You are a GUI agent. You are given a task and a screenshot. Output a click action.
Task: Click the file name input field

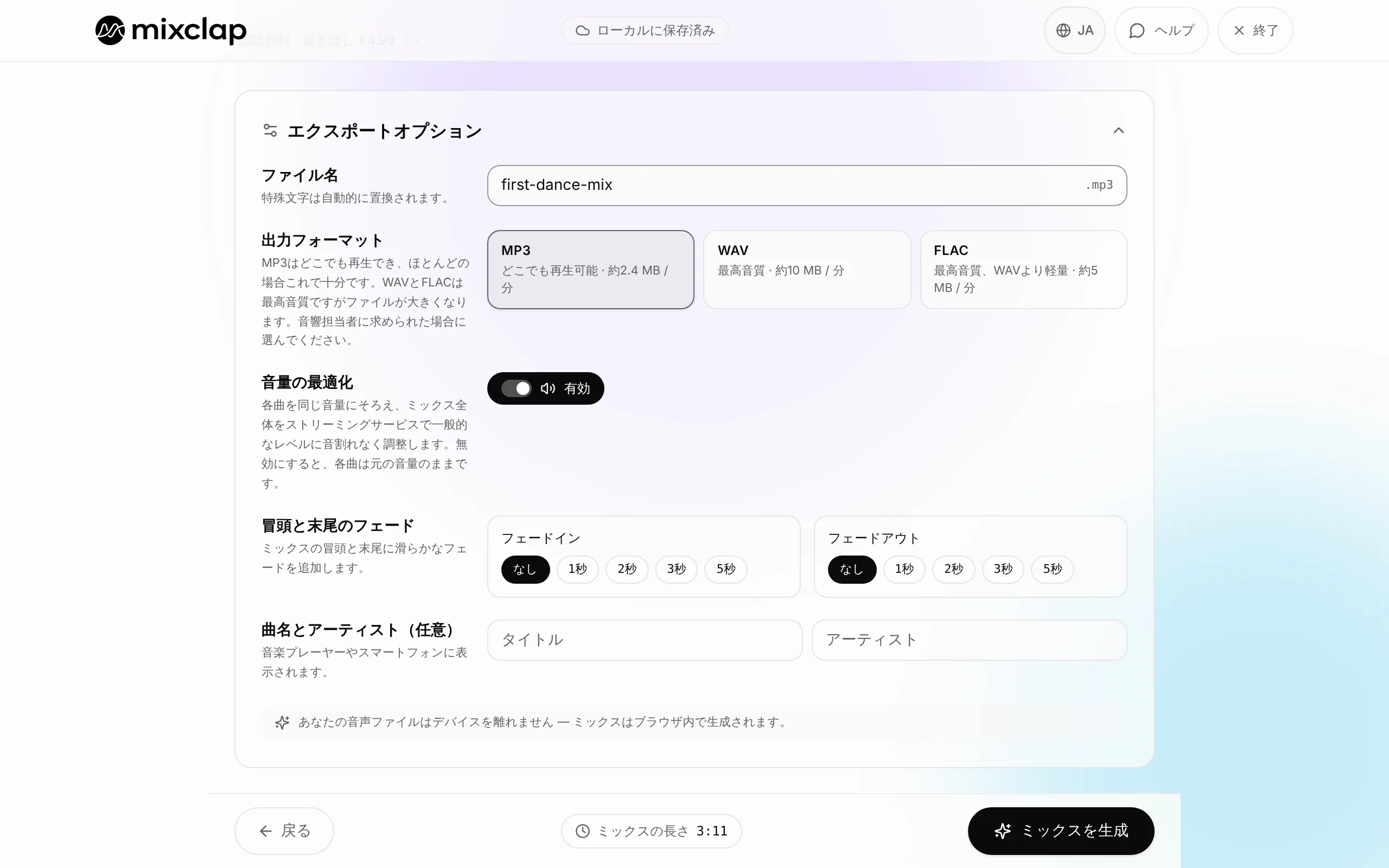[807, 185]
